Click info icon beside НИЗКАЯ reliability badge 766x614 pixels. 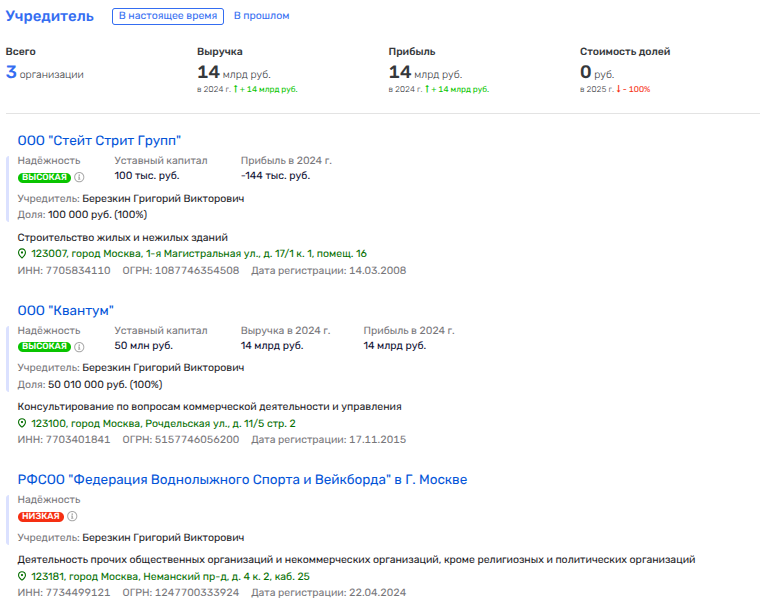click(73, 517)
